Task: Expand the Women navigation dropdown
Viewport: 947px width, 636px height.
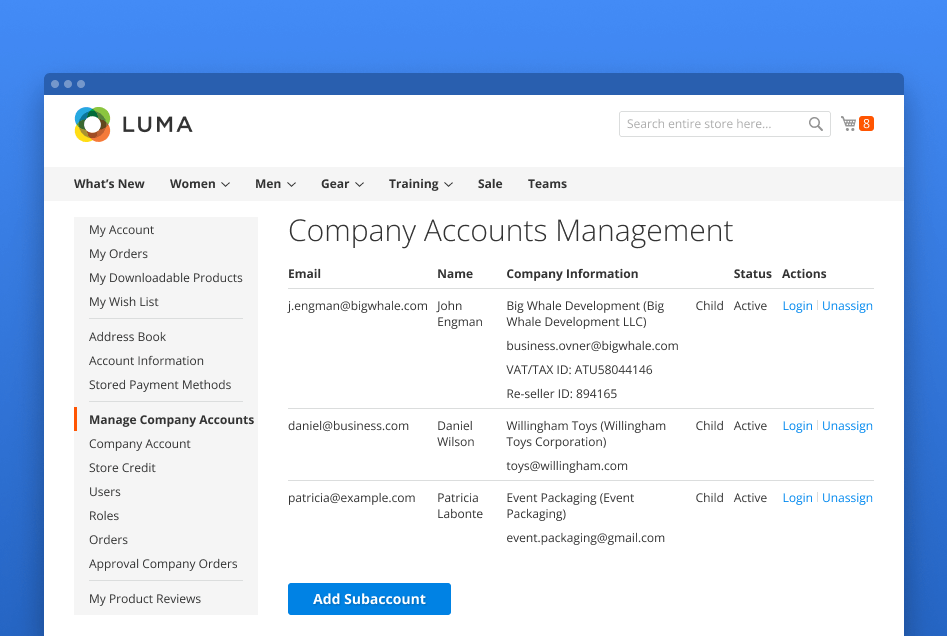Action: point(199,184)
